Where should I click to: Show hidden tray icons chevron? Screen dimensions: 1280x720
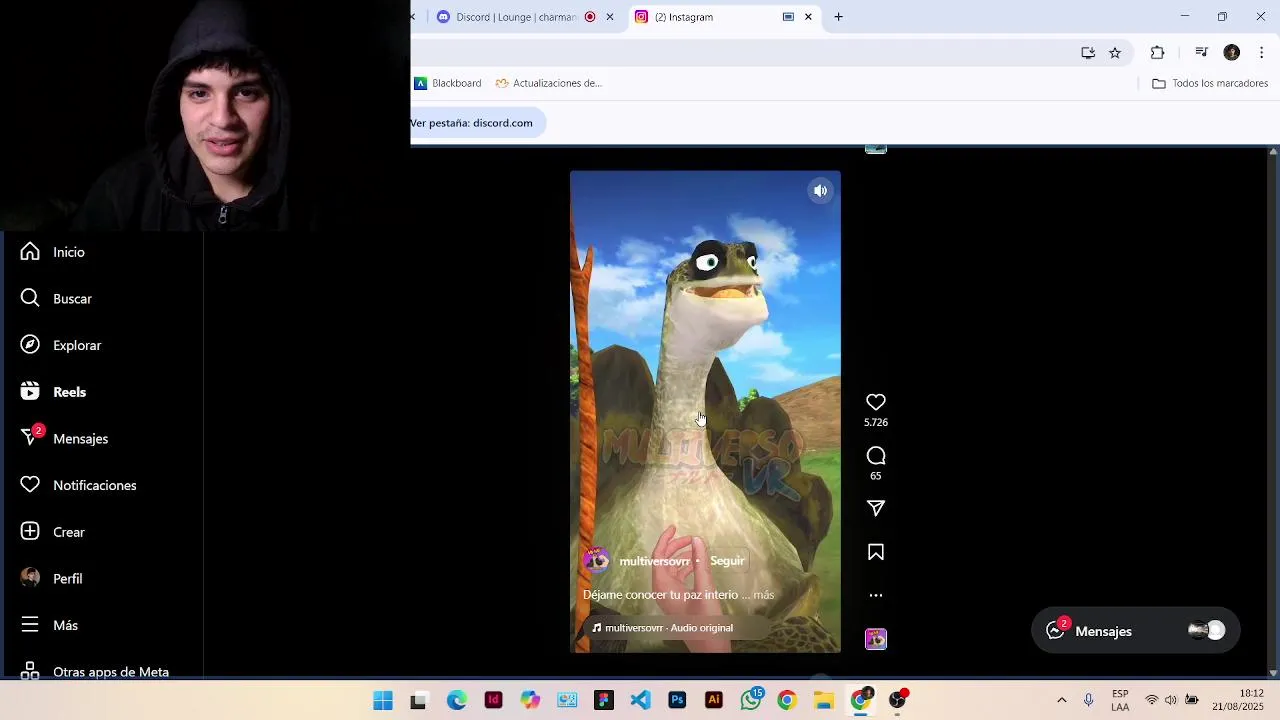tap(1062, 700)
